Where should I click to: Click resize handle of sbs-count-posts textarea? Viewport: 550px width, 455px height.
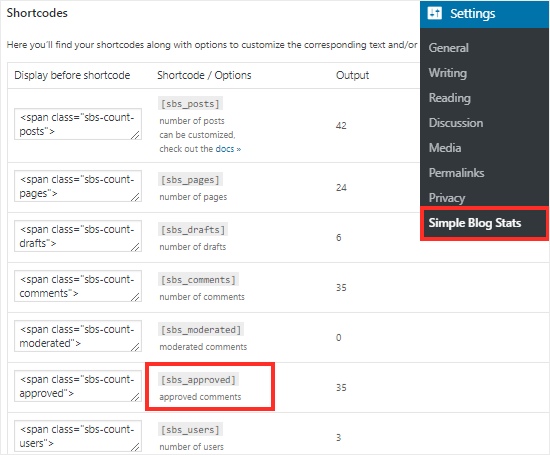click(x=135, y=135)
